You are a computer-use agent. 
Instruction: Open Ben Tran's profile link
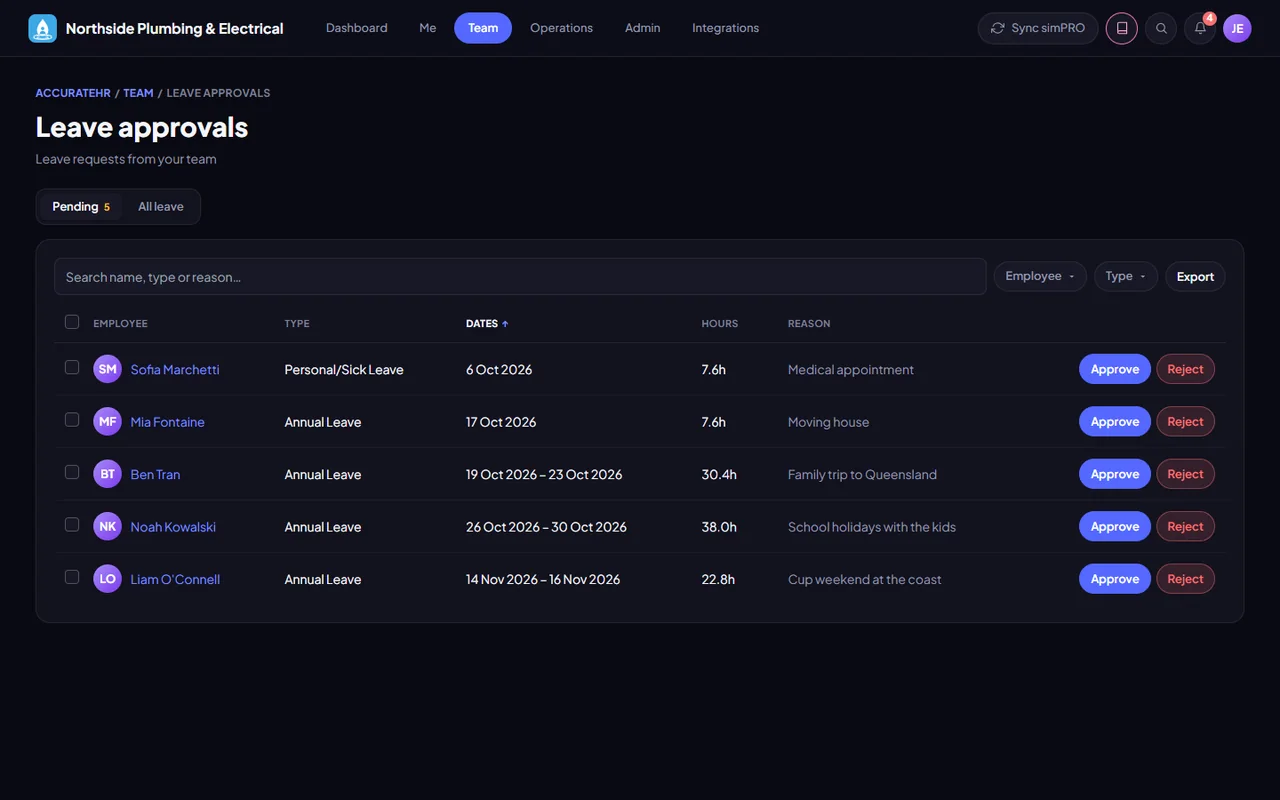point(155,474)
